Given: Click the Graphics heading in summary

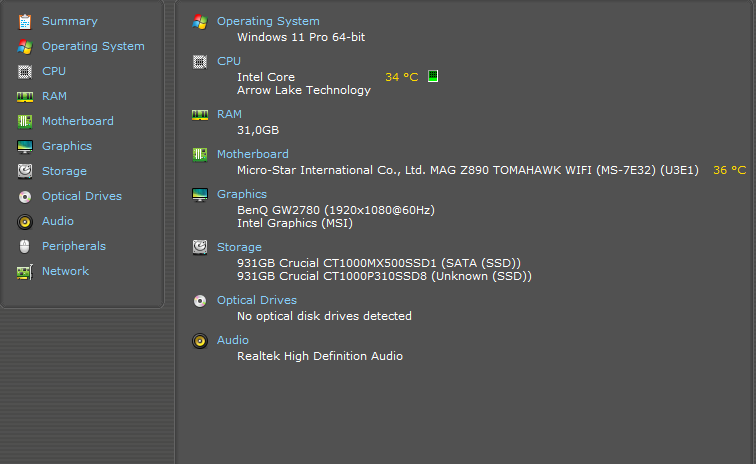Looking at the screenshot, I should [242, 194].
